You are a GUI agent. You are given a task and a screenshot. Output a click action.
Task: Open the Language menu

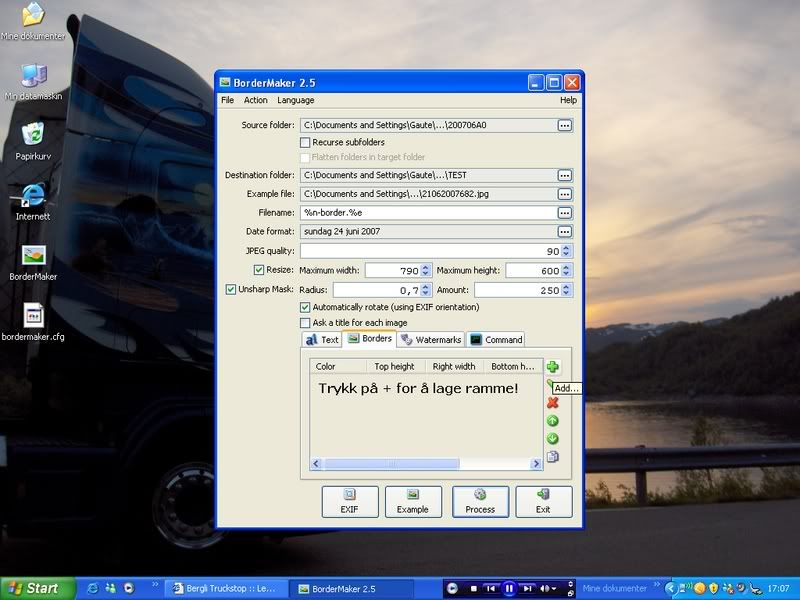(x=296, y=100)
